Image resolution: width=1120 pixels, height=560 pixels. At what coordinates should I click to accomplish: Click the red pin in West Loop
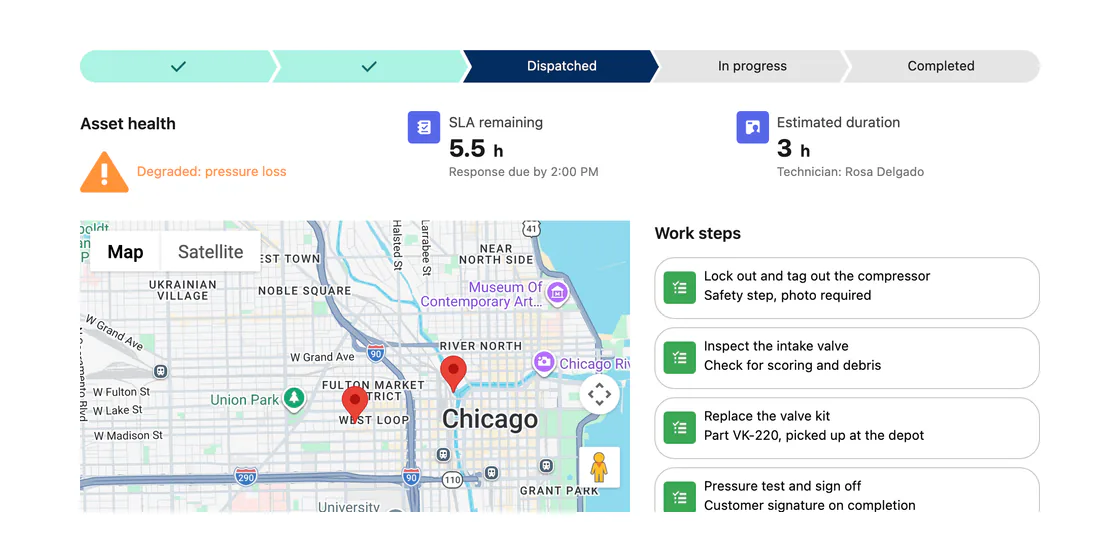(355, 405)
